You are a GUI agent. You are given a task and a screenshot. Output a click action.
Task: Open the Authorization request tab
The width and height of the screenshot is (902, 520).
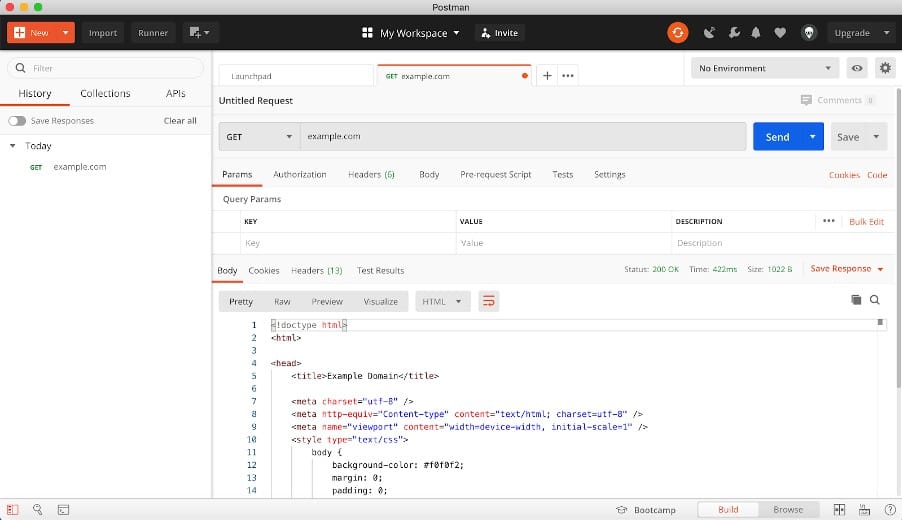click(300, 174)
